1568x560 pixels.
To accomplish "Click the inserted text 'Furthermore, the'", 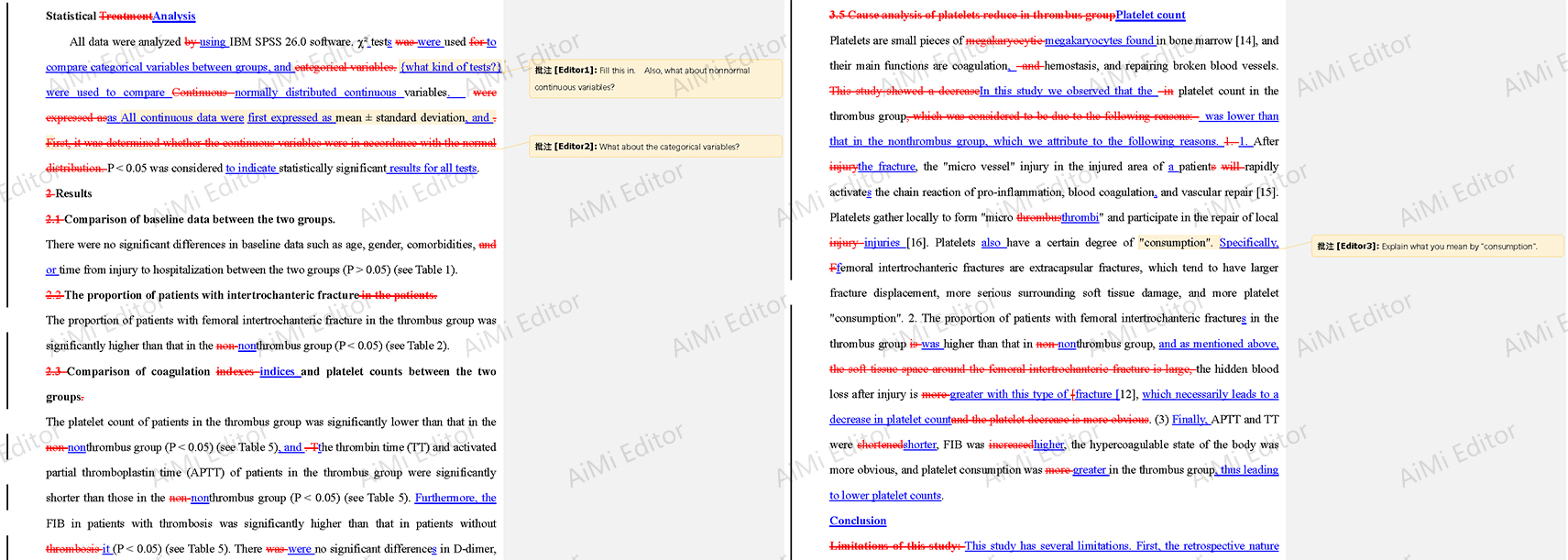I will pos(455,498).
